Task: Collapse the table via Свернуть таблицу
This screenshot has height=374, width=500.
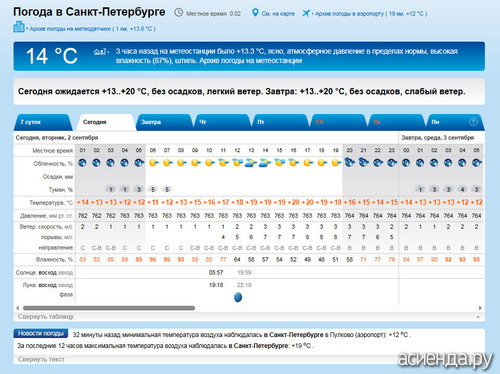Action: tap(46, 317)
